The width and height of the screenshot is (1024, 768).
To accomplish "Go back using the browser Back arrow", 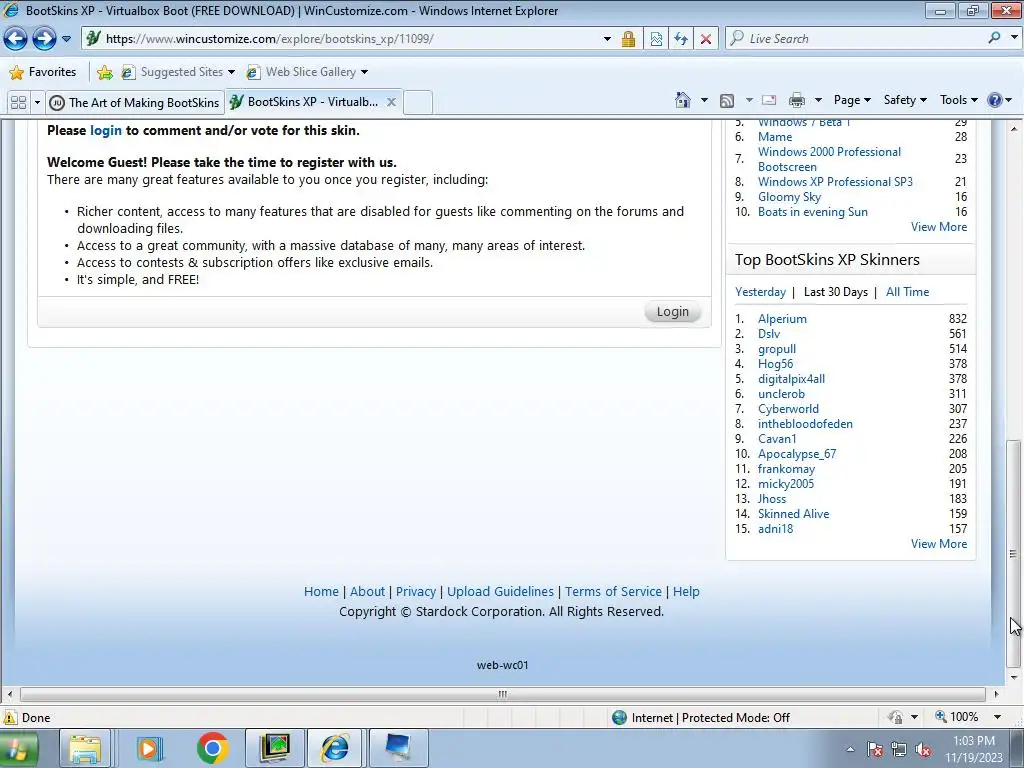I will 16,39.
